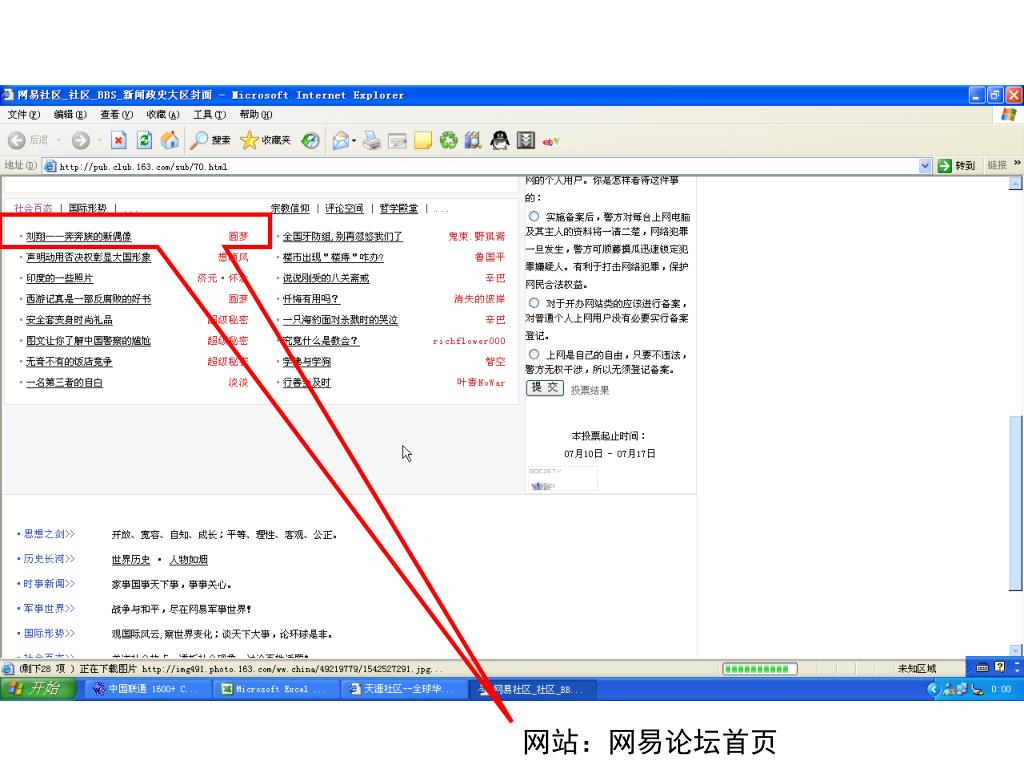View 投票结果 poll results link

click(590, 390)
